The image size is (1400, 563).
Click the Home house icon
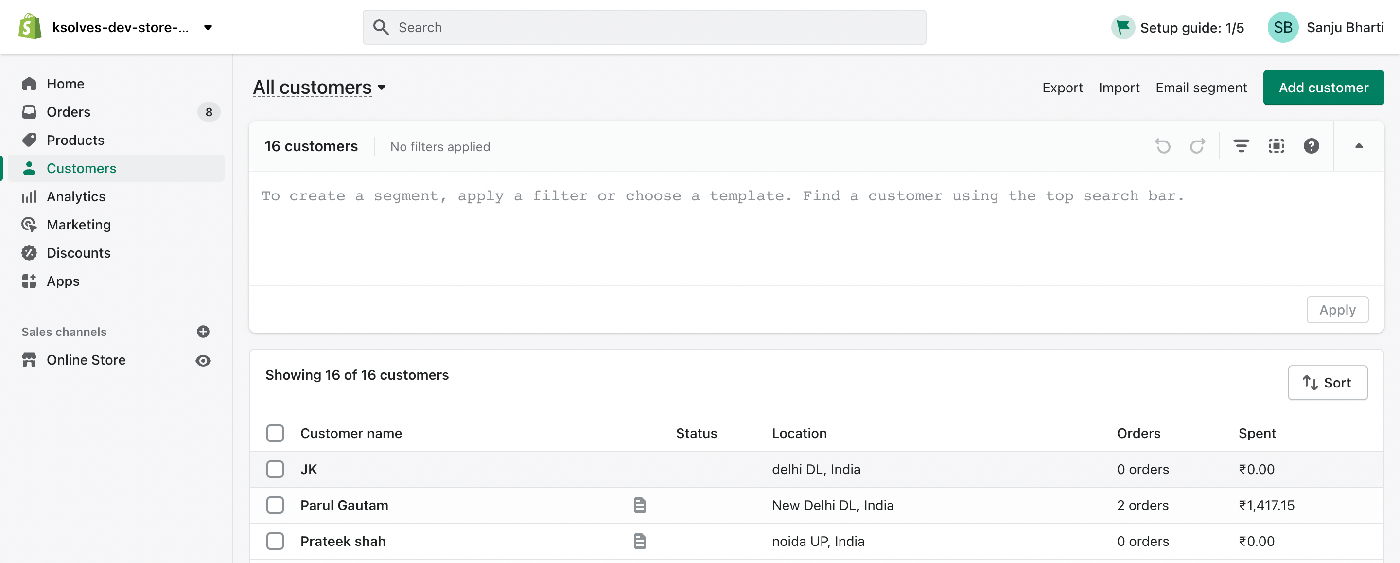[x=29, y=84]
